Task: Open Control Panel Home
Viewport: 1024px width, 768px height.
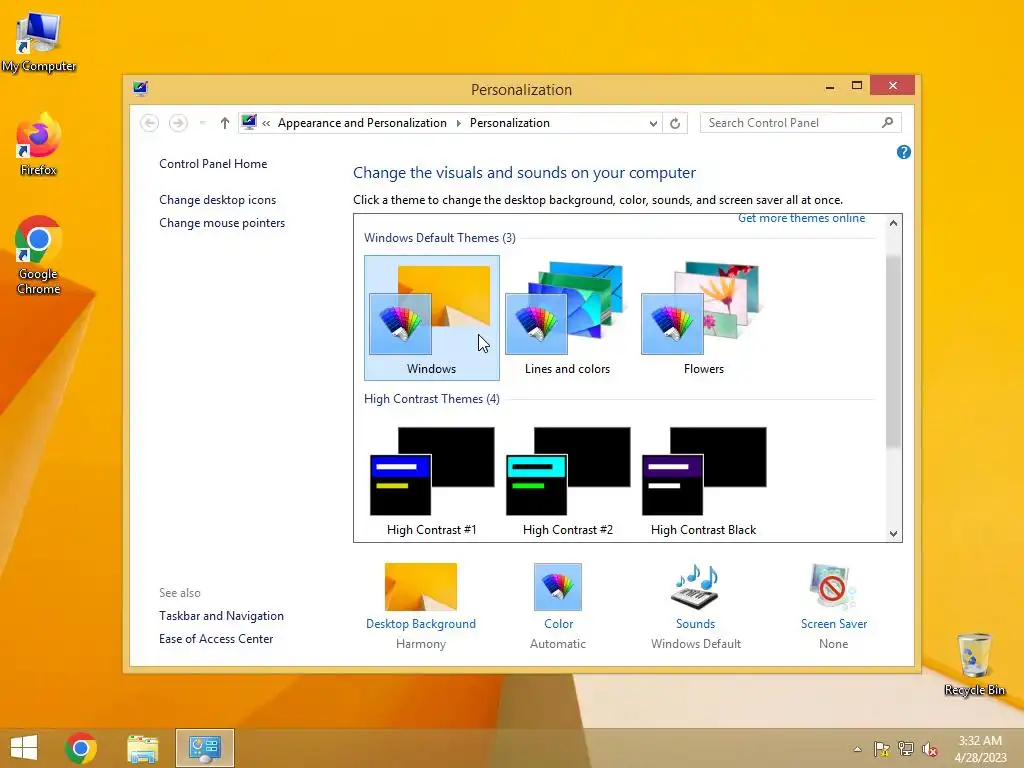Action: pyautogui.click(x=213, y=164)
